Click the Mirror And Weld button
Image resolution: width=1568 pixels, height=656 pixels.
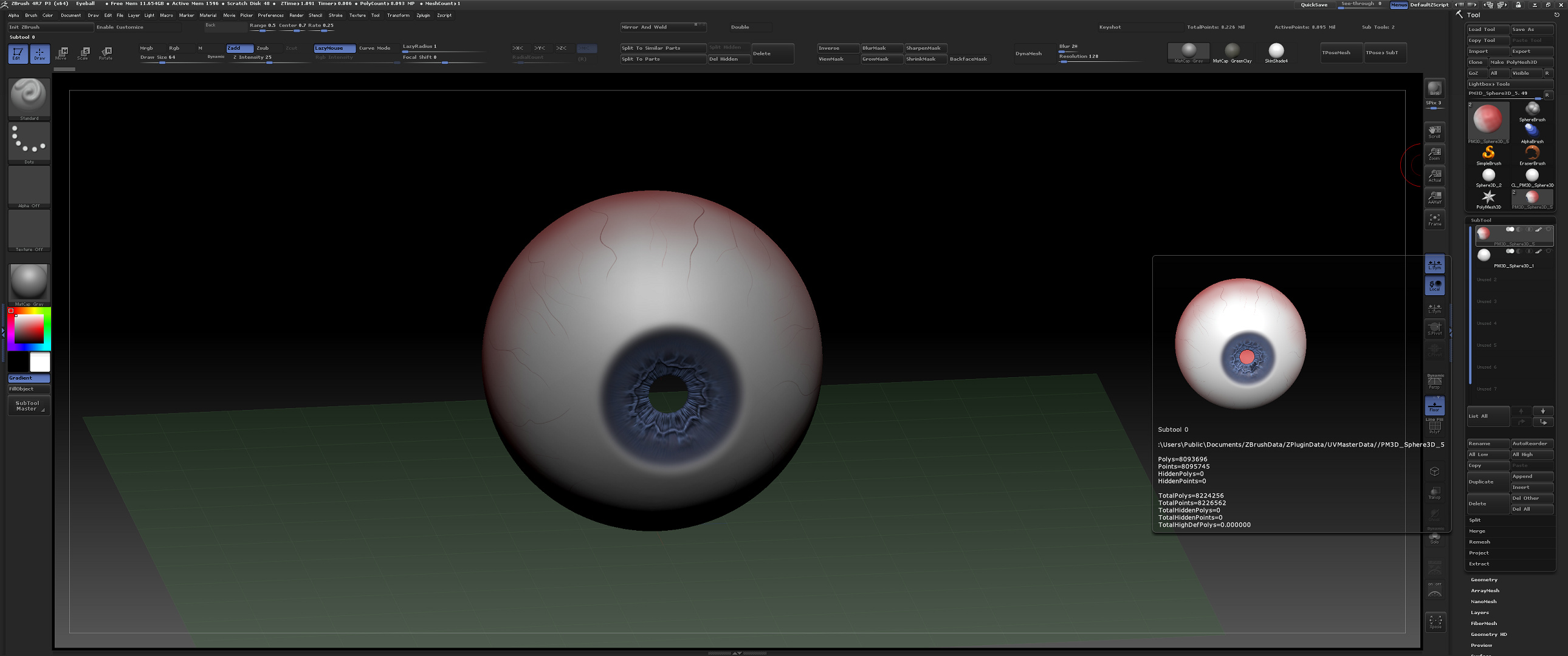pos(663,27)
